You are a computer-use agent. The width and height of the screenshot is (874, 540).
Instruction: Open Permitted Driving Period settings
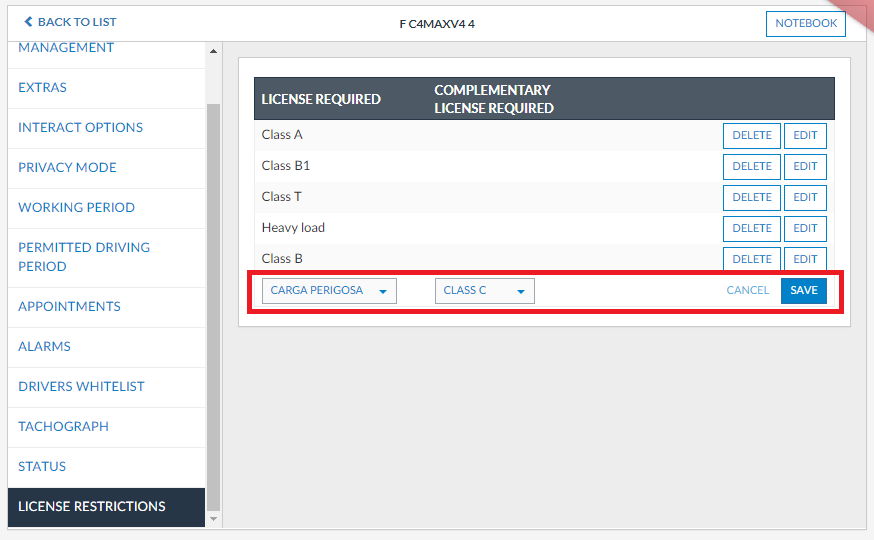(x=84, y=257)
